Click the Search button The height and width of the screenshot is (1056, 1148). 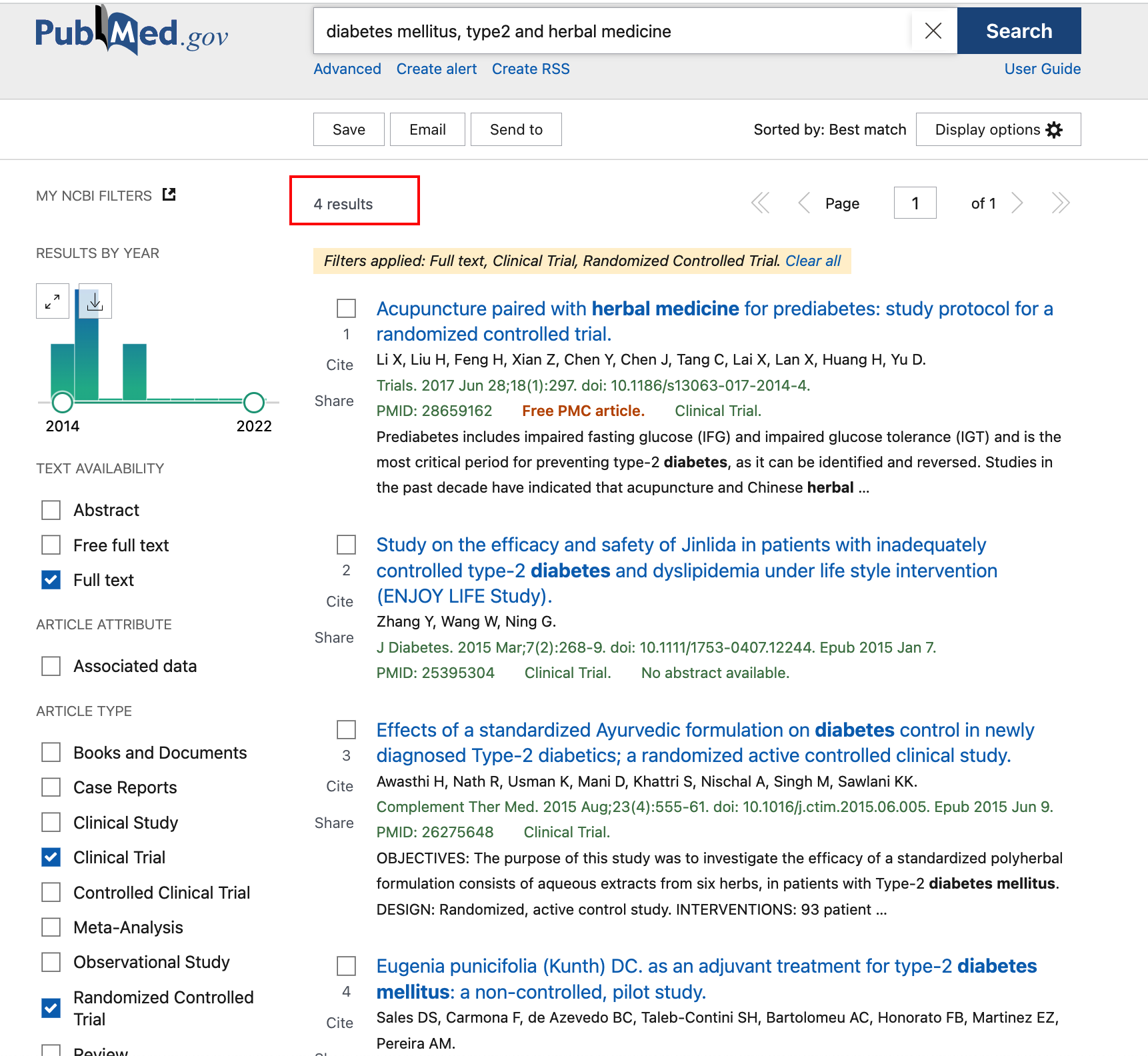coord(1019,31)
